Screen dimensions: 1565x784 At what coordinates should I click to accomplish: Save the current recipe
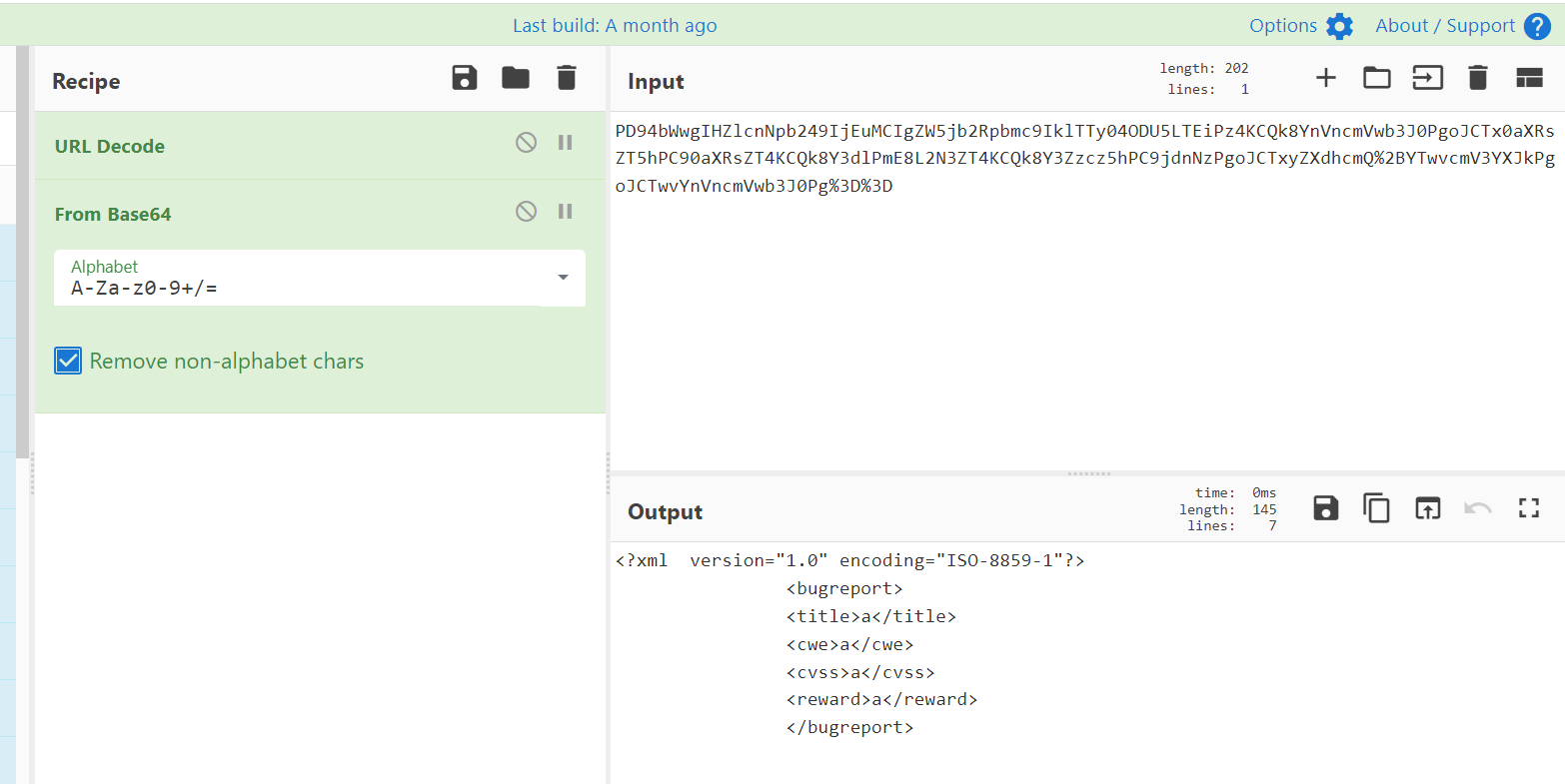click(465, 78)
